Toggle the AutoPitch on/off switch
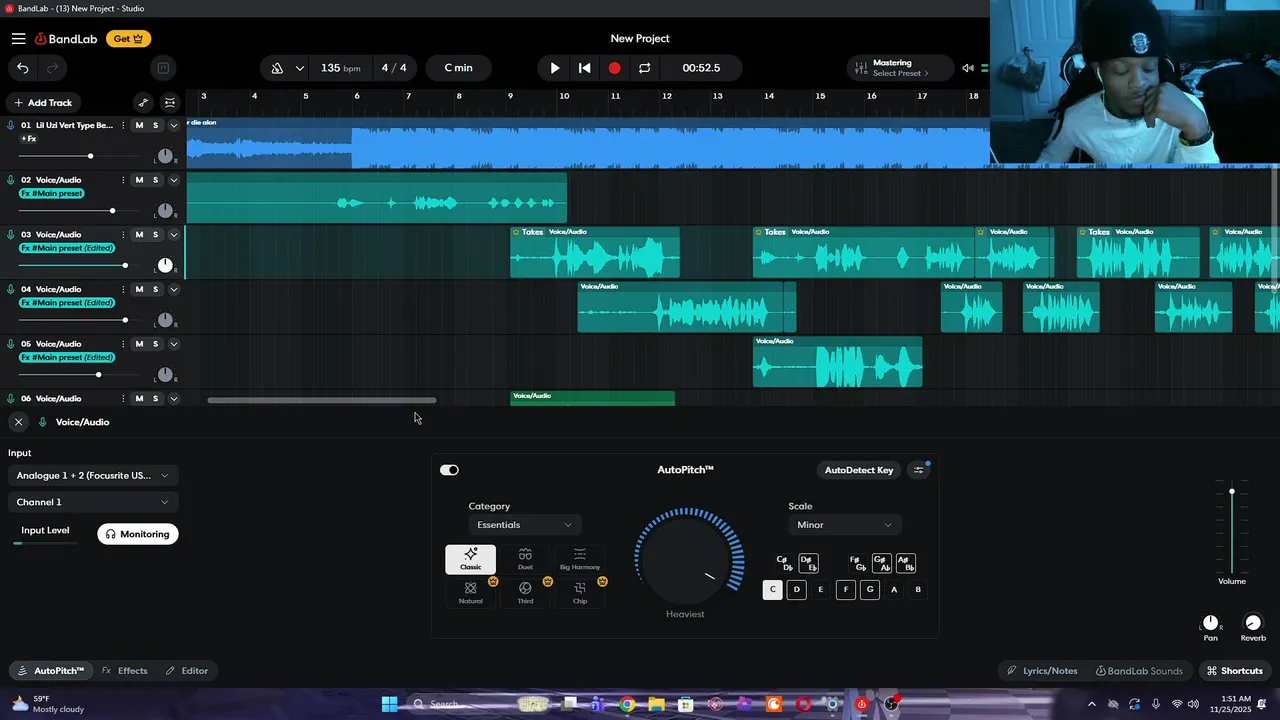Screen dimensions: 1280x720 pyautogui.click(x=449, y=470)
